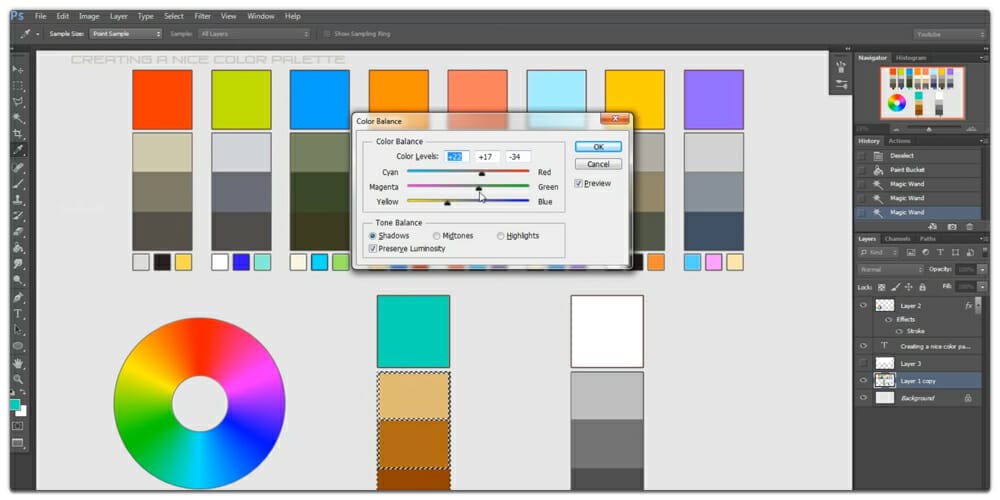Click create new document from state icon

point(932,226)
